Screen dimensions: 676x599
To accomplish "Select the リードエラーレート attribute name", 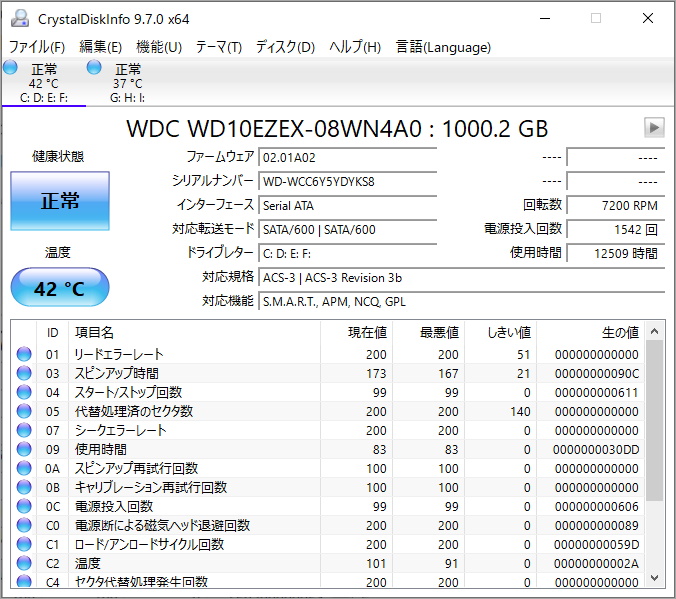I will pyautogui.click(x=119, y=354).
